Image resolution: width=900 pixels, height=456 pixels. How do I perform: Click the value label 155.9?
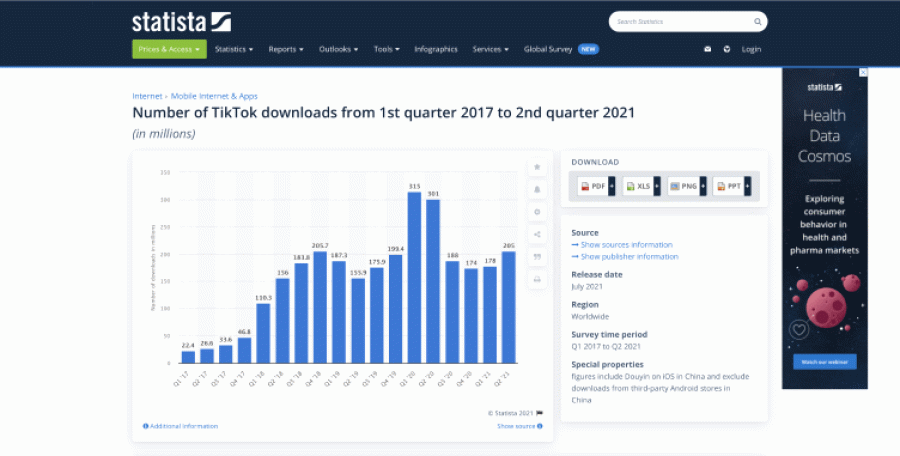click(x=358, y=273)
